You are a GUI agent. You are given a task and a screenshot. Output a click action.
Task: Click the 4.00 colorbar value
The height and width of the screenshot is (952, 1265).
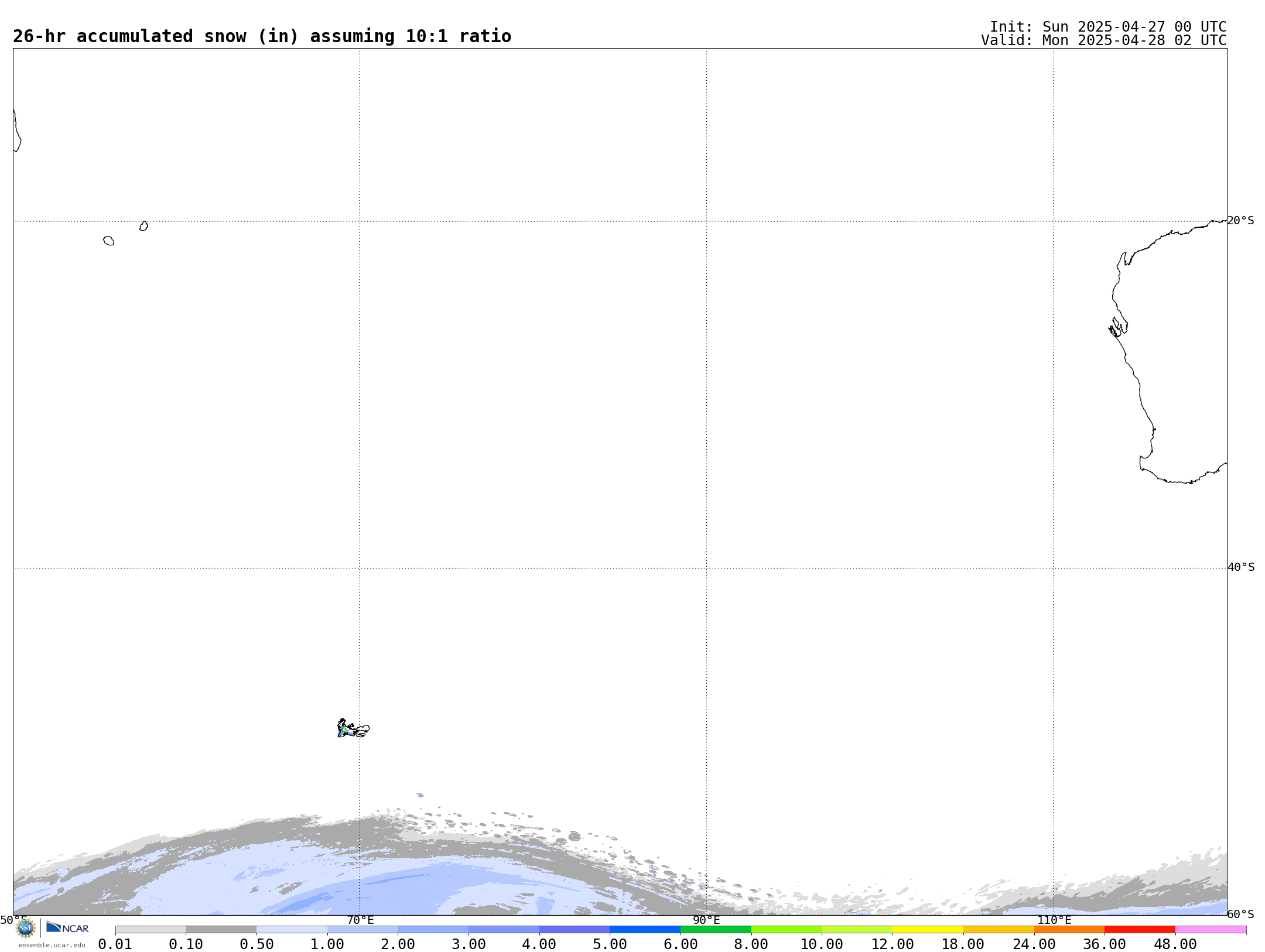point(539,944)
